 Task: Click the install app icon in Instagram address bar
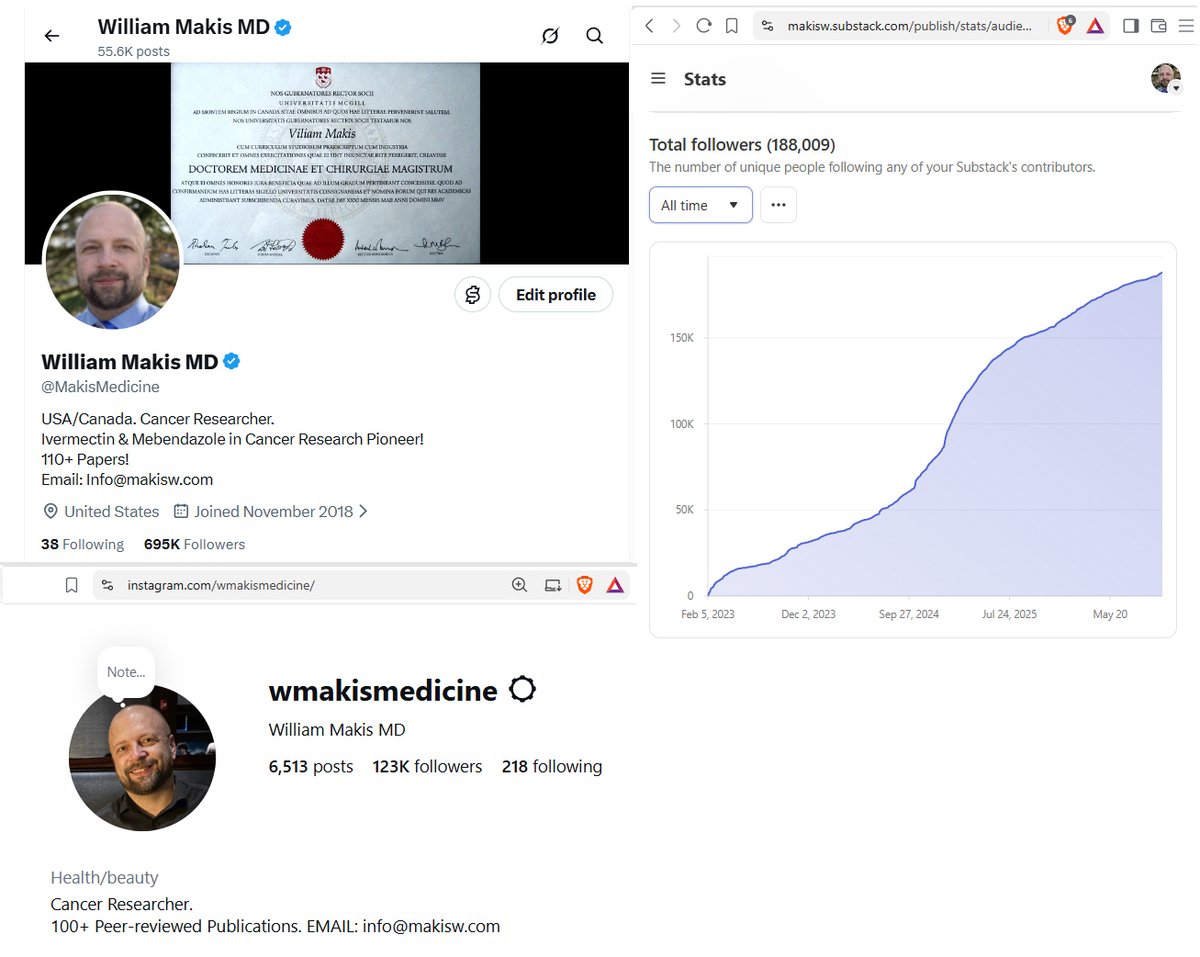pyautogui.click(x=553, y=585)
